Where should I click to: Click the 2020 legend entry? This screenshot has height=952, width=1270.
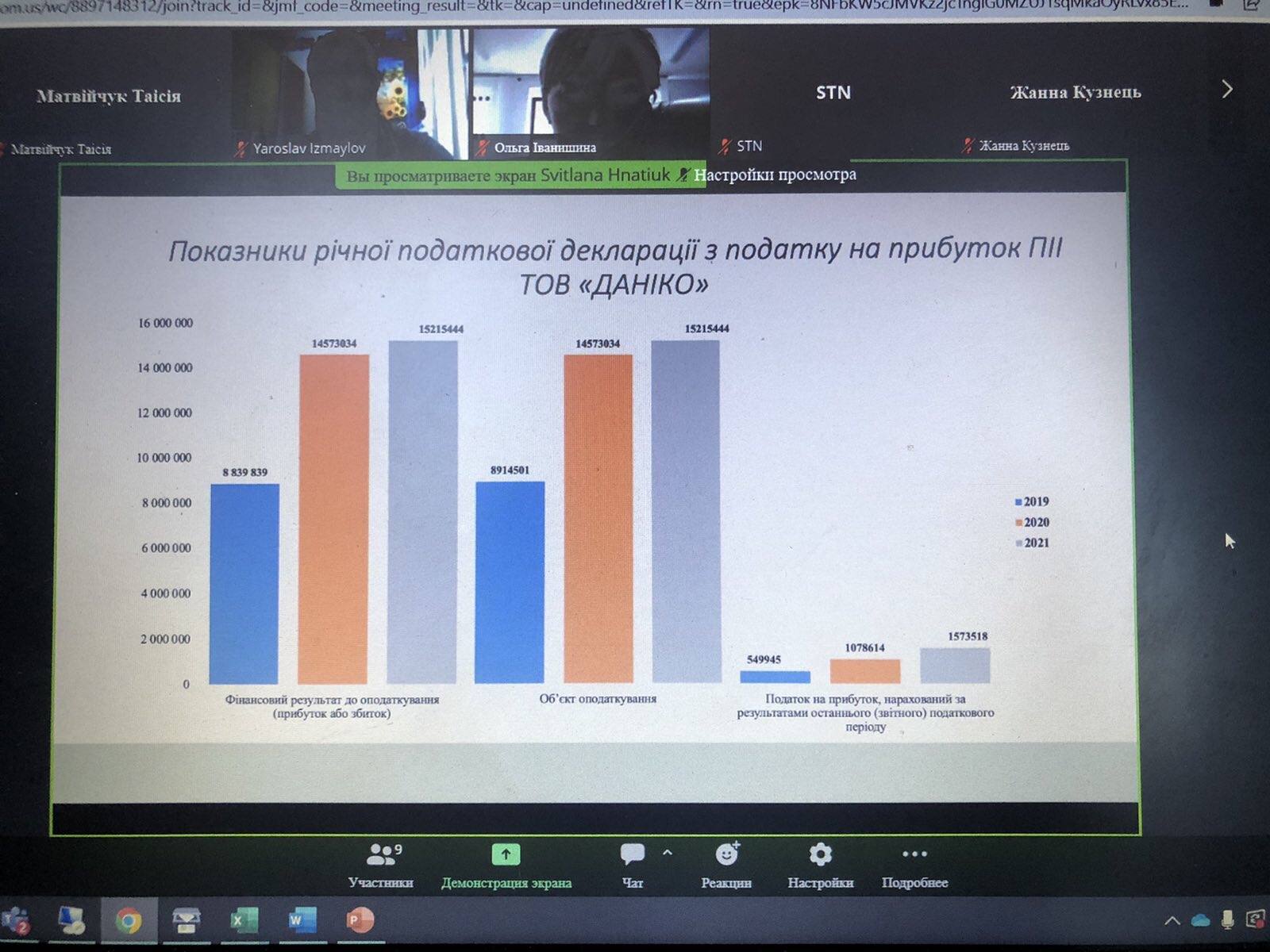(x=1032, y=522)
